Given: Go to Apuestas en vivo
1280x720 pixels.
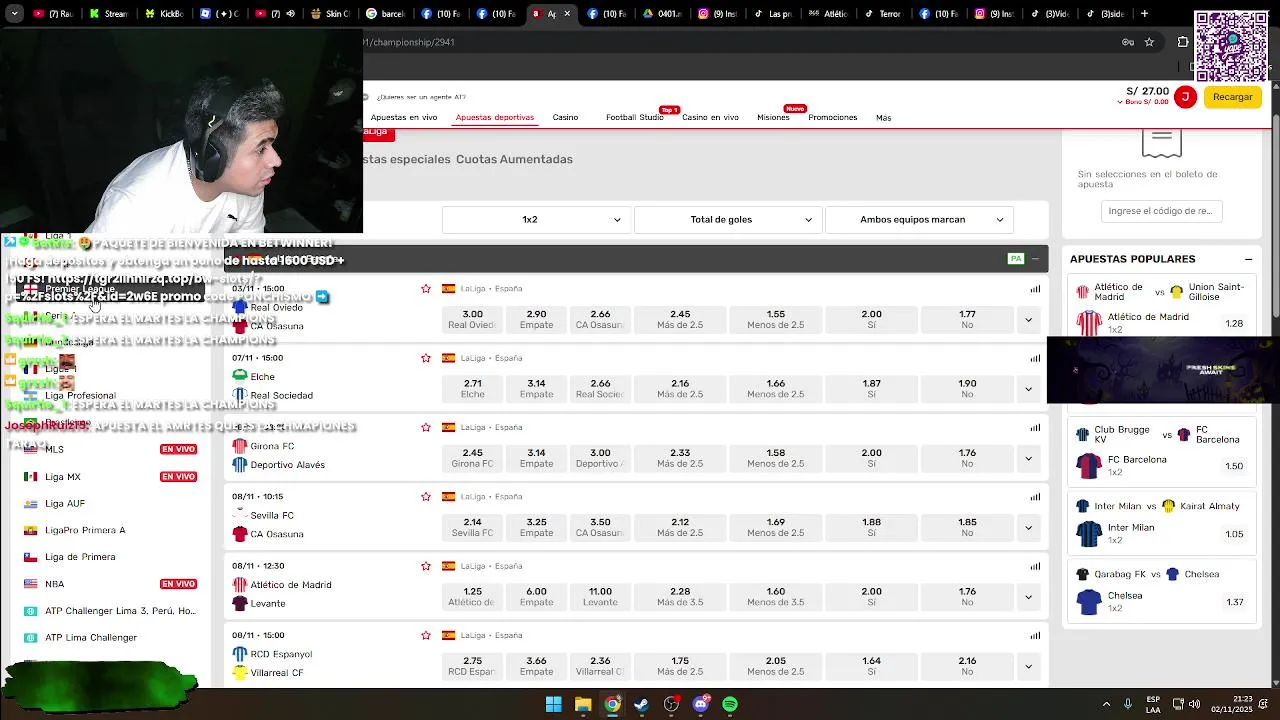Looking at the screenshot, I should pyautogui.click(x=404, y=117).
